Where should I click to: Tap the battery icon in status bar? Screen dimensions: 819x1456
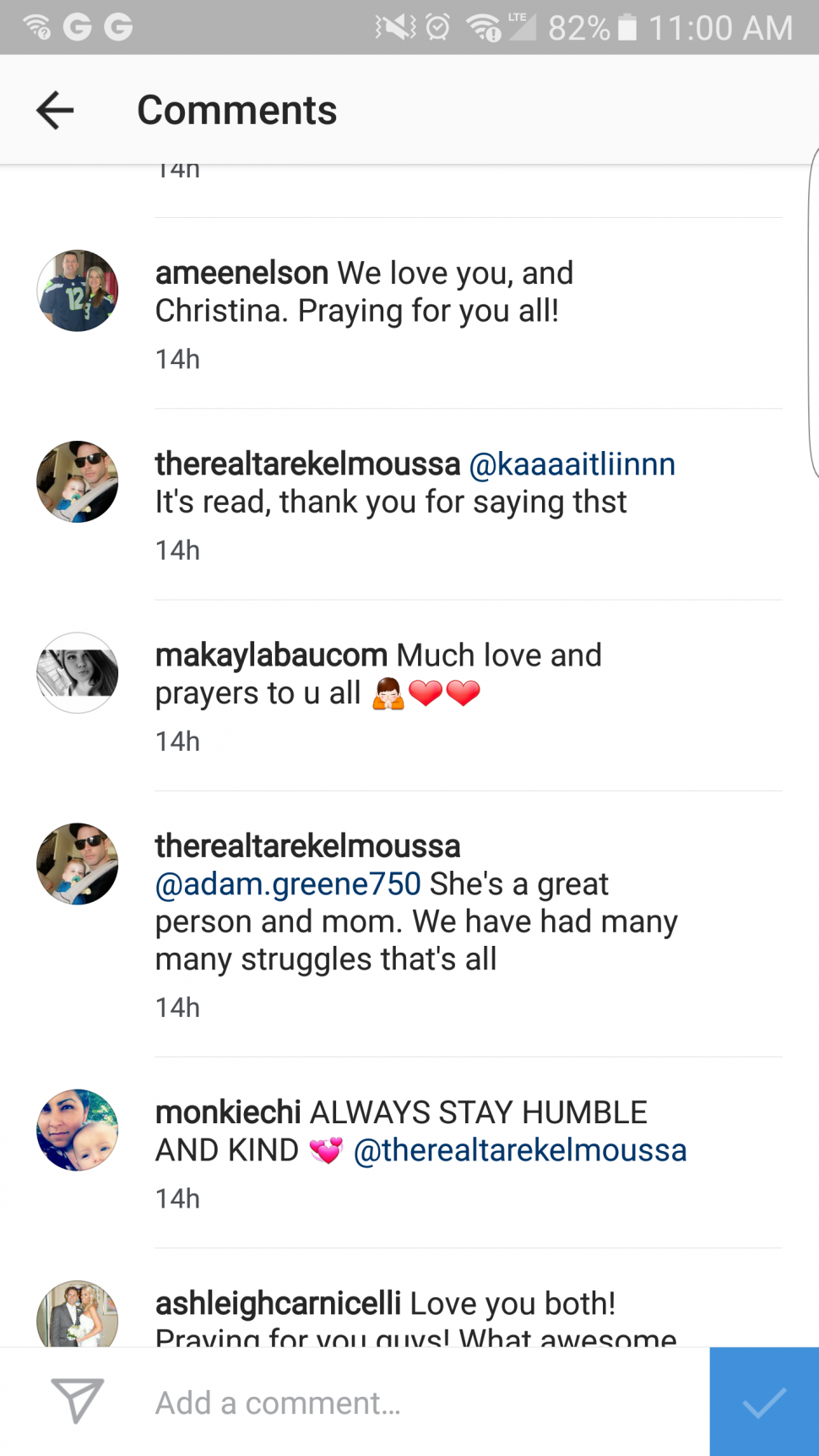[627, 27]
